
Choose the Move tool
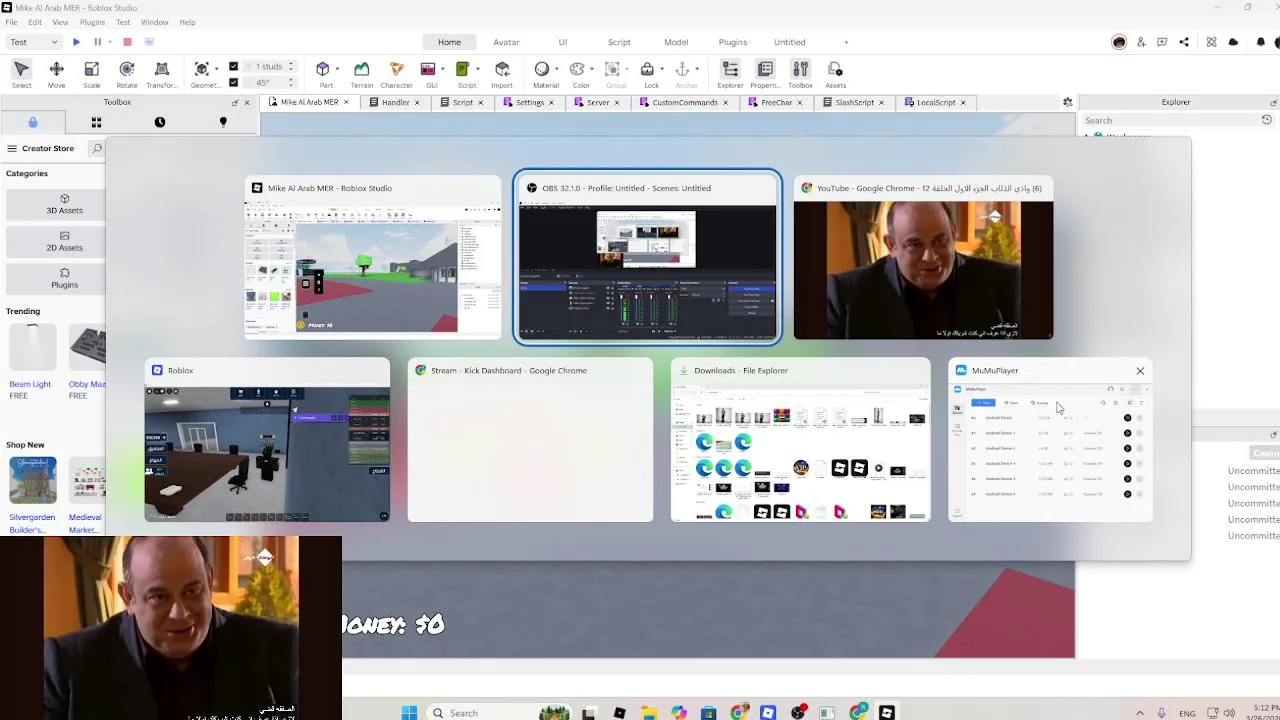[56, 74]
